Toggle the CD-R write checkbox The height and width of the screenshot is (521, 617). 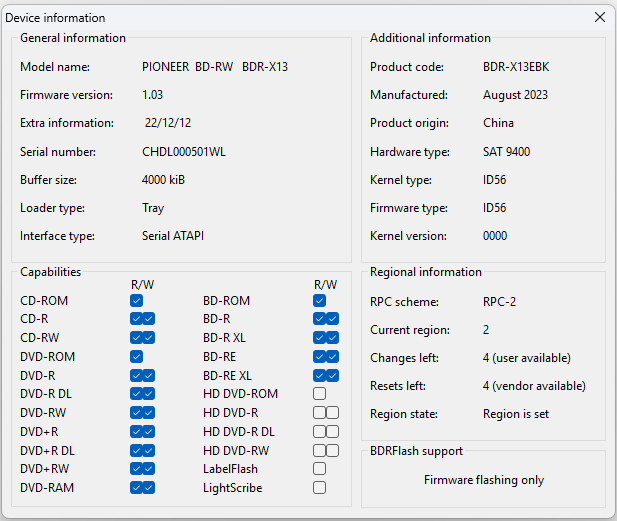click(149, 319)
